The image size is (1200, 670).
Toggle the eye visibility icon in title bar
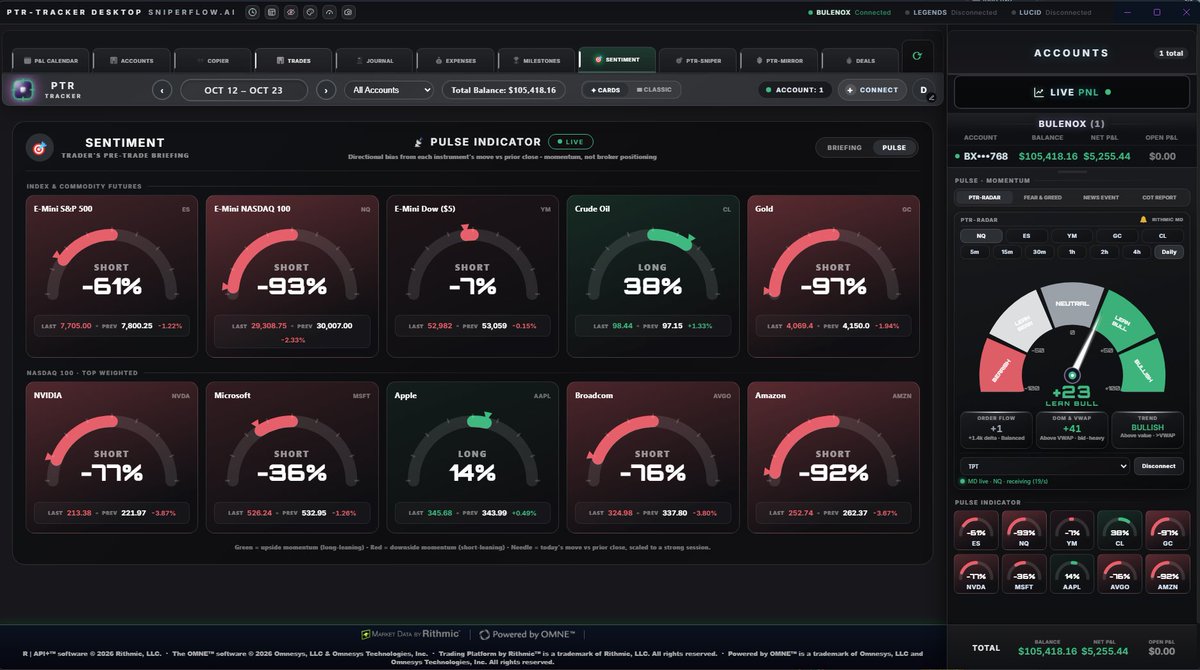(290, 13)
